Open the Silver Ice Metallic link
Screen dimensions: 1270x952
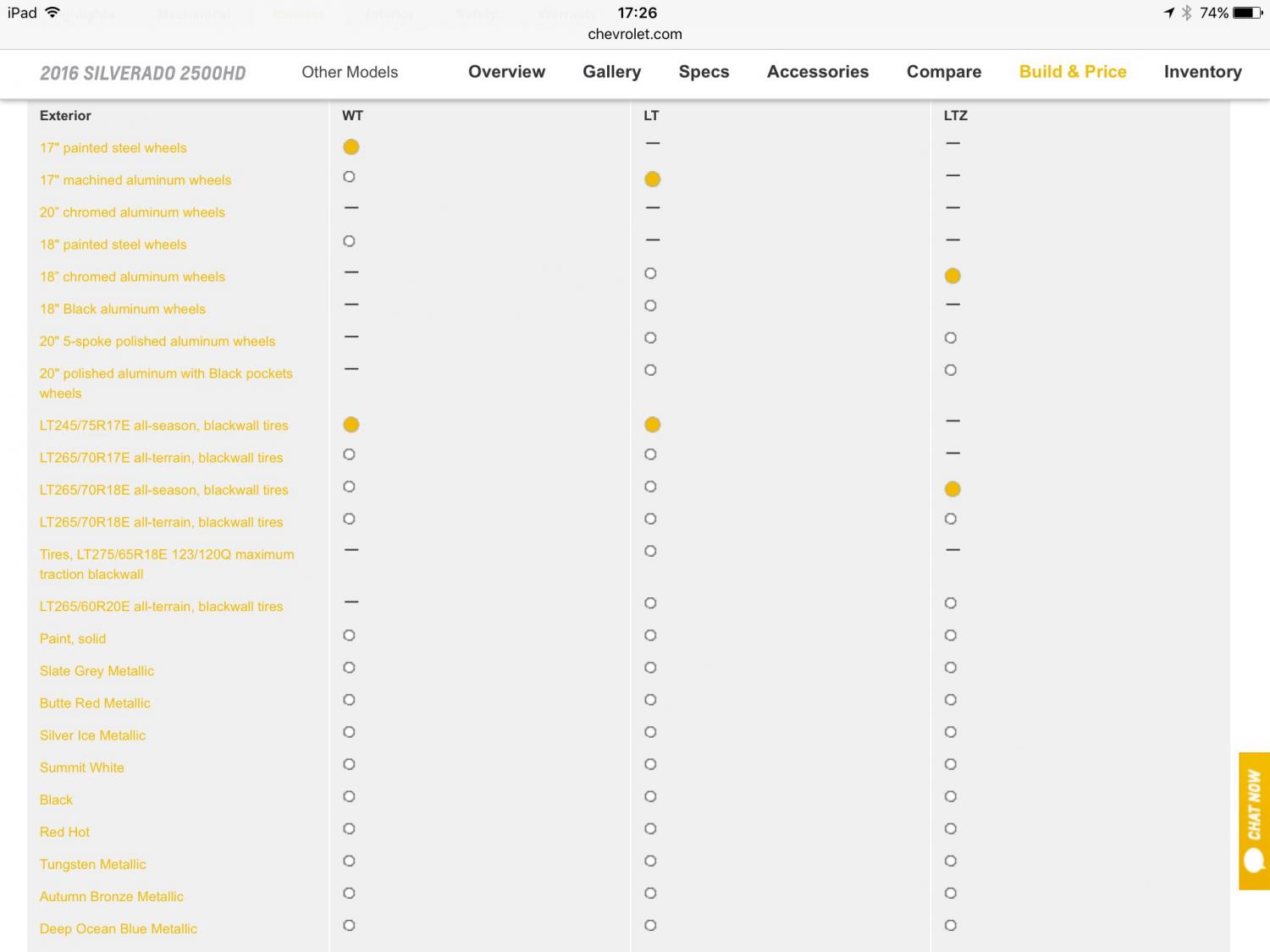pyautogui.click(x=92, y=735)
